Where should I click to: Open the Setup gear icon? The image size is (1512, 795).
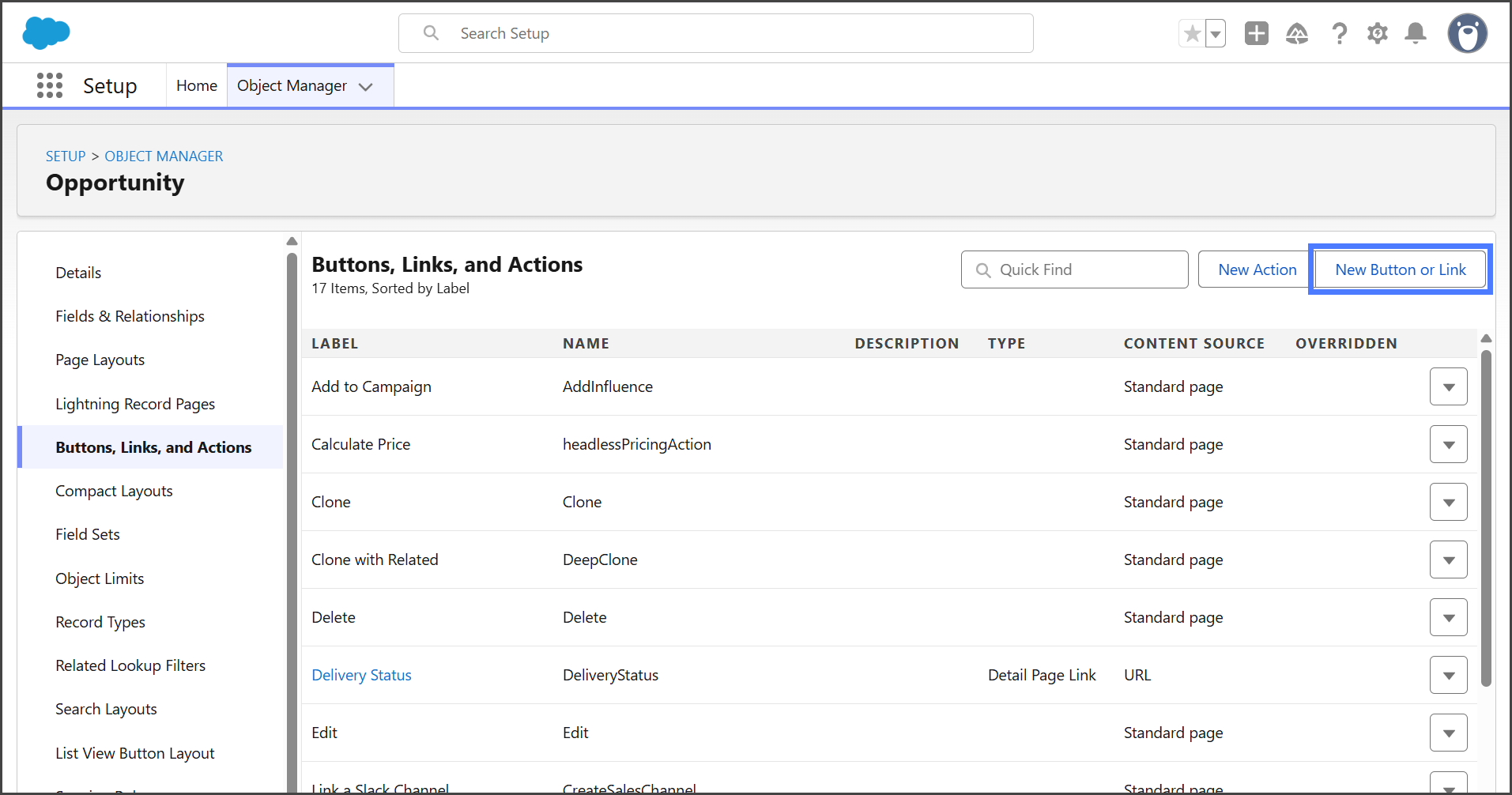pyautogui.click(x=1378, y=33)
